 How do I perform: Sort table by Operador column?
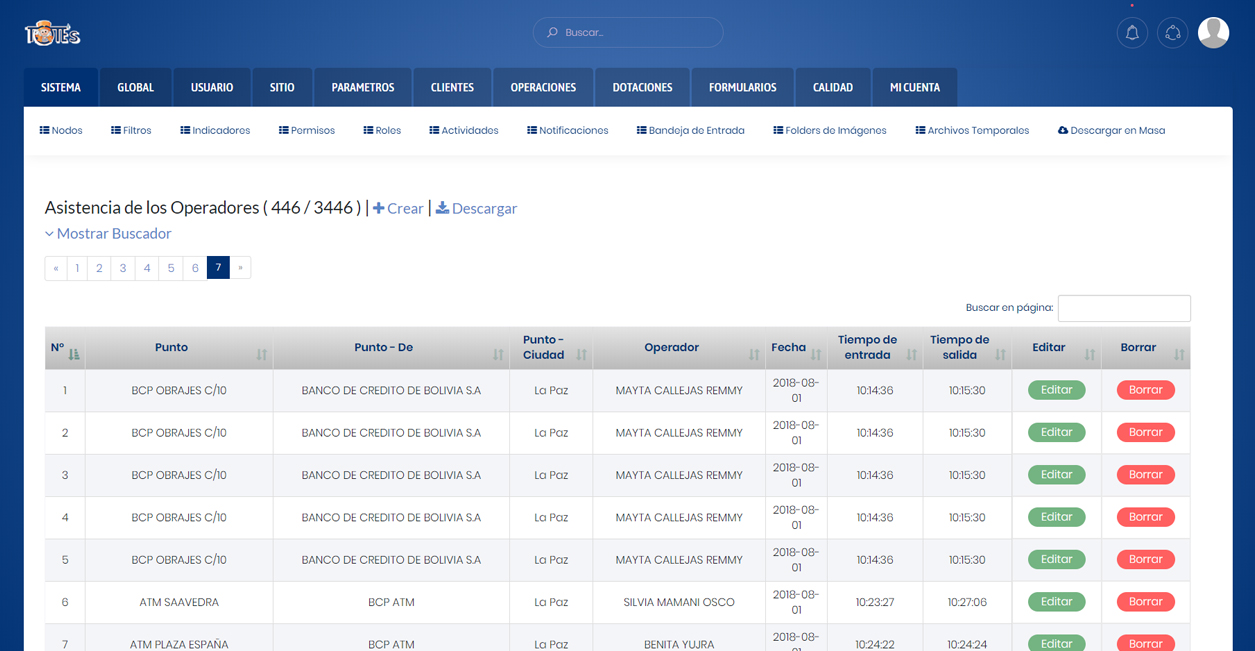point(754,355)
